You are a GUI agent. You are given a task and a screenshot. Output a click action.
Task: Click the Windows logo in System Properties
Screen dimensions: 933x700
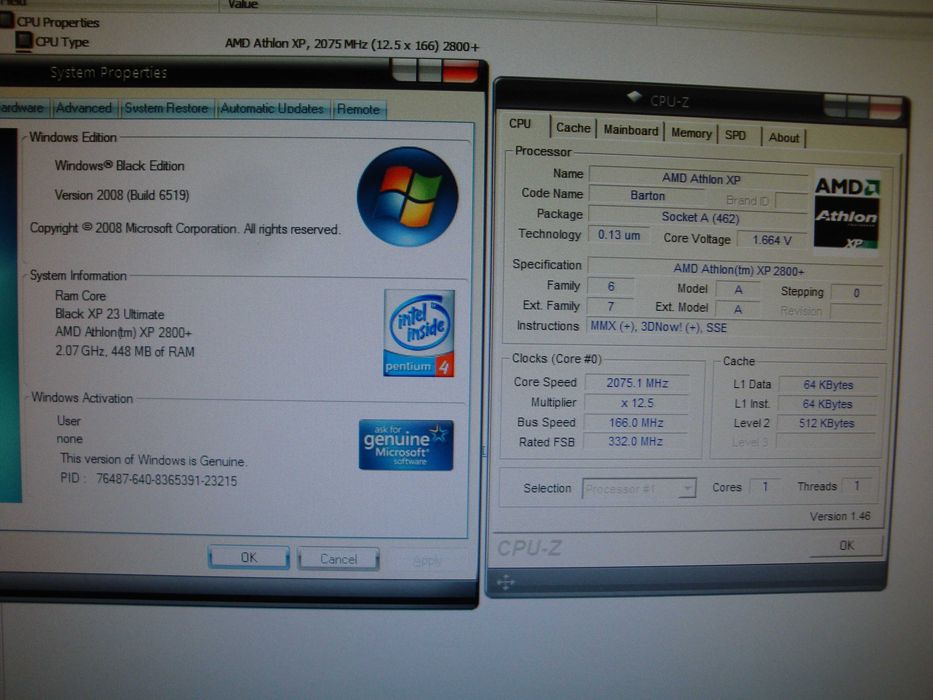(408, 197)
